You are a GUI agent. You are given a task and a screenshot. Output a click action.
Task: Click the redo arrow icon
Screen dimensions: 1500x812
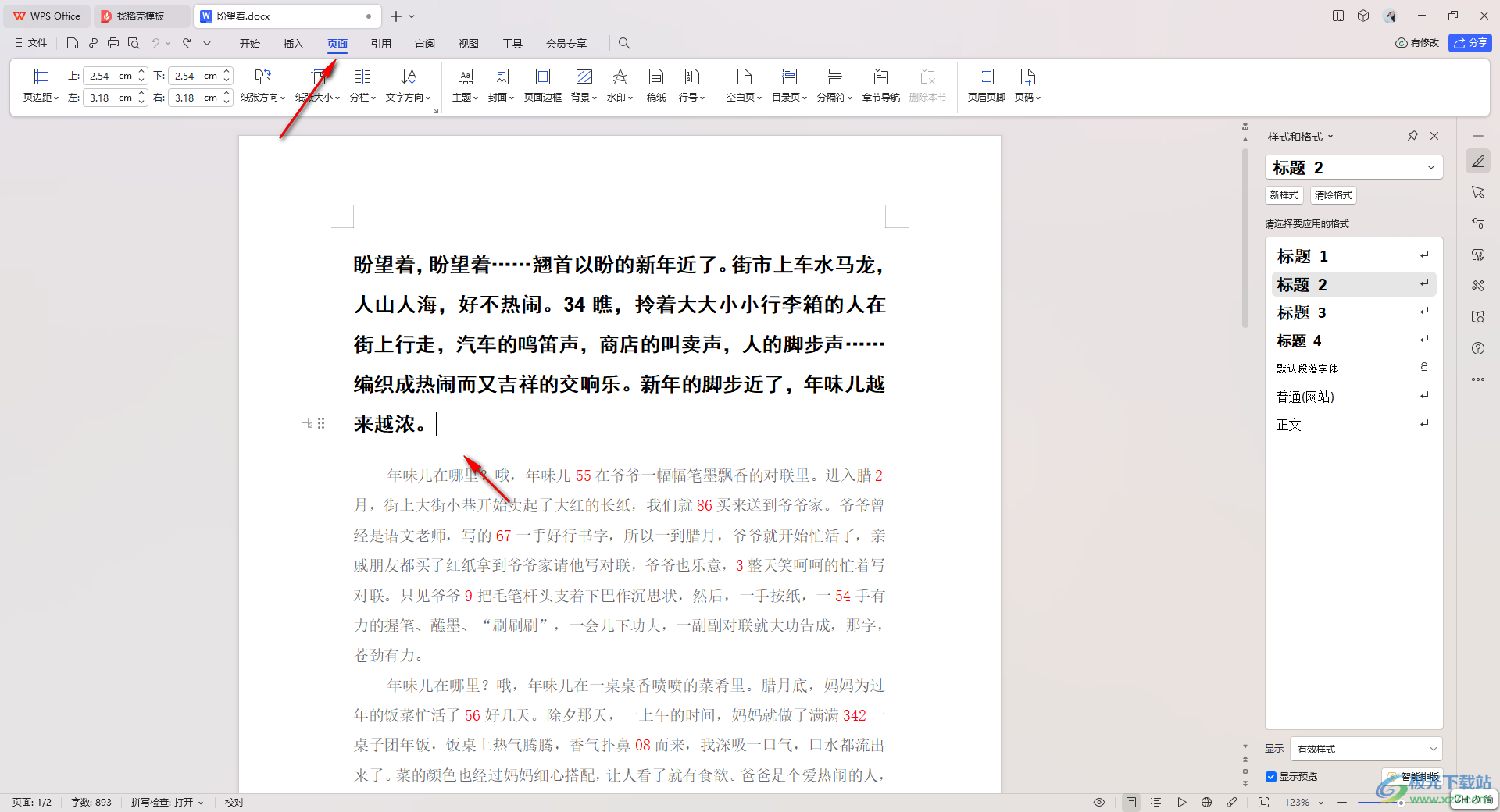pos(187,43)
